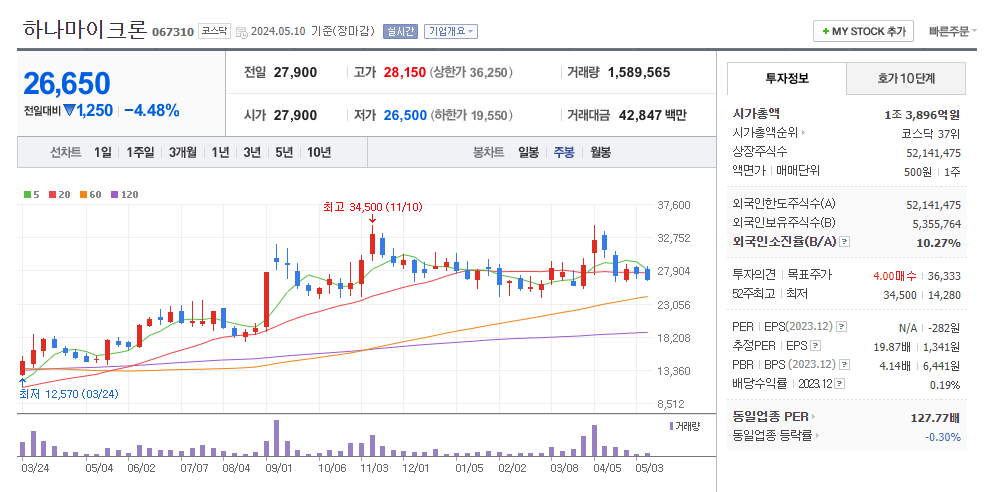This screenshot has width=988, height=492.
Task: Click the -0.30% sector change value
Action: tap(943, 437)
